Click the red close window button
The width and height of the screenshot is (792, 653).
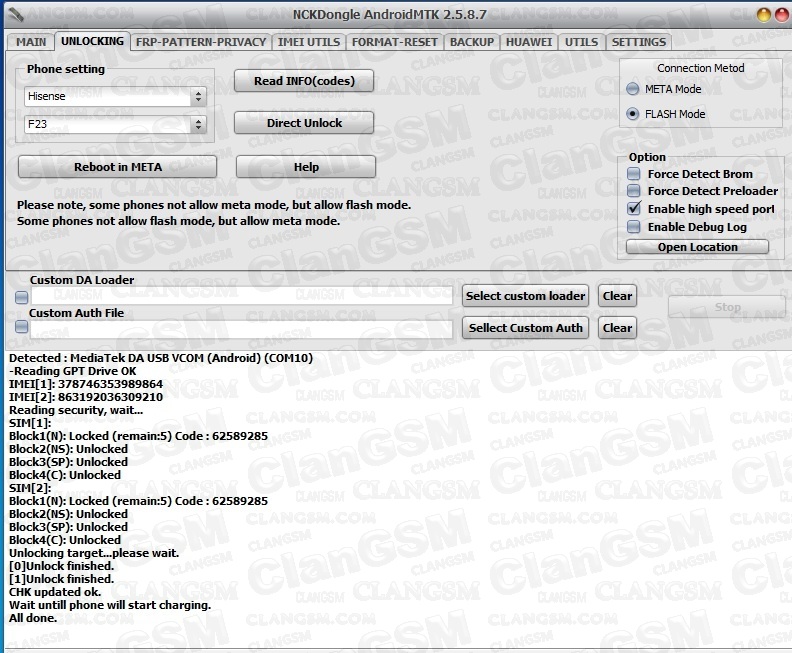(x=782, y=15)
